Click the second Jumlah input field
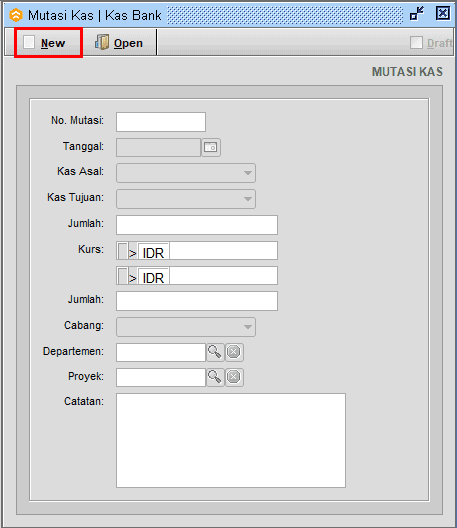Viewport: 457px width, 528px height. pyautogui.click(x=197, y=301)
